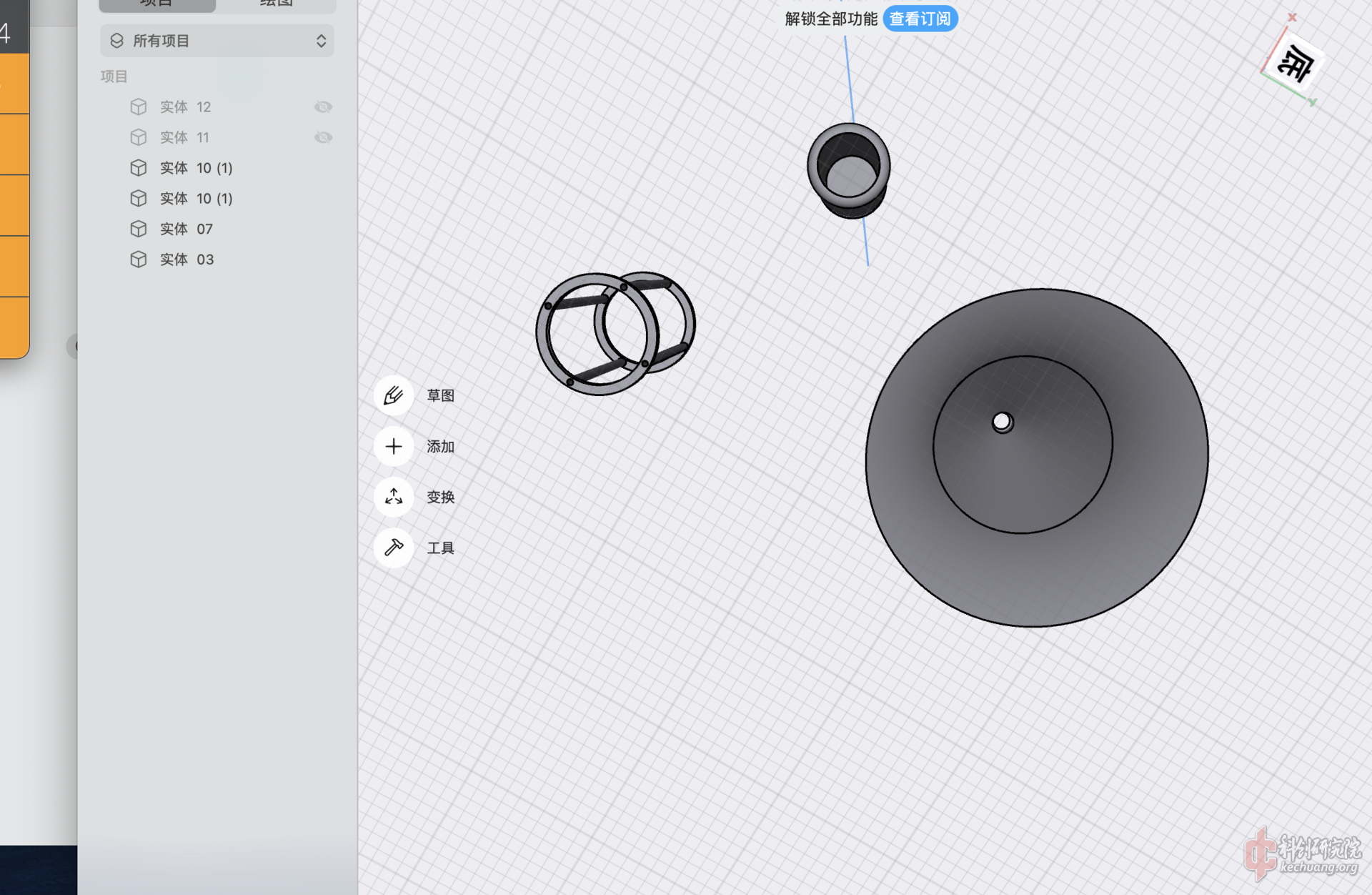The height and width of the screenshot is (895, 1372).
Task: Click the 项目 section heading
Action: click(x=114, y=76)
